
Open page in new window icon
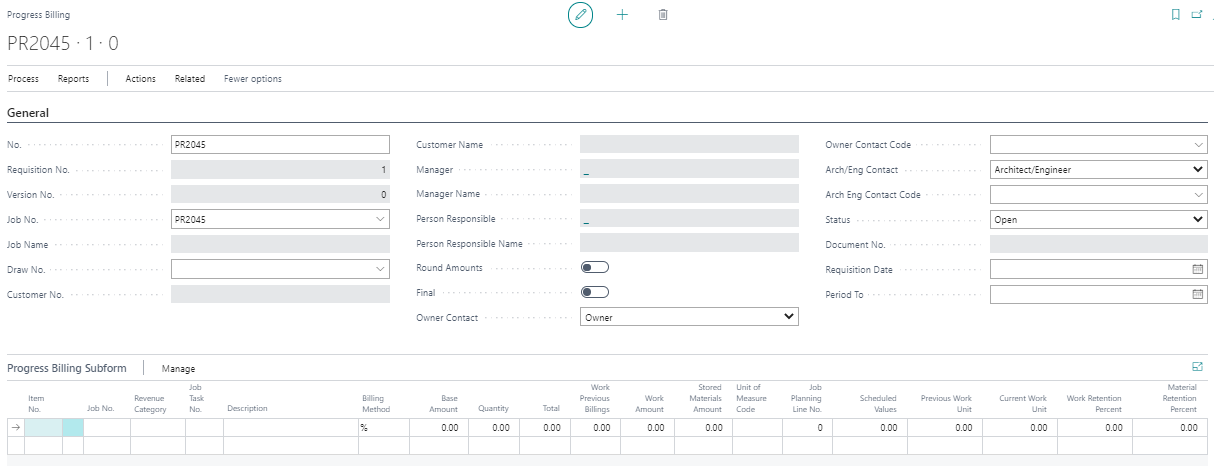1197,15
